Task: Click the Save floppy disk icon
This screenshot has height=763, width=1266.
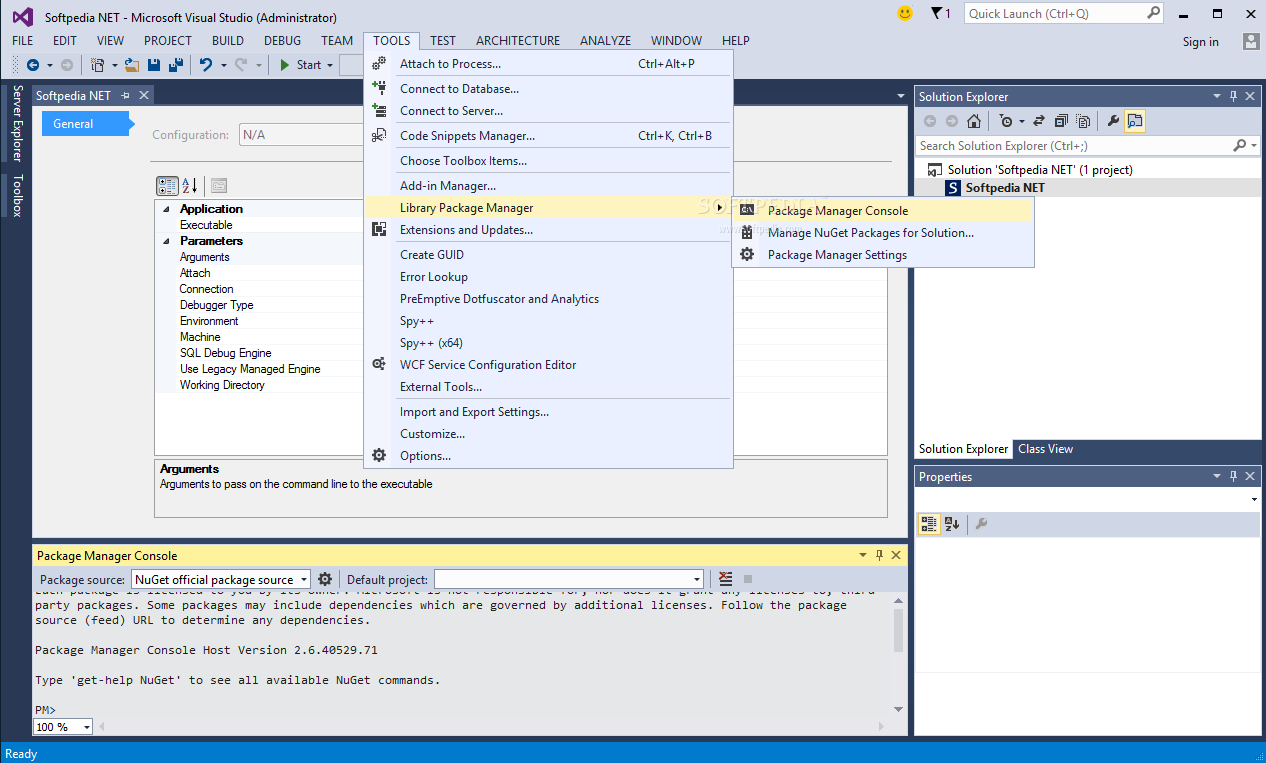Action: pyautogui.click(x=154, y=65)
